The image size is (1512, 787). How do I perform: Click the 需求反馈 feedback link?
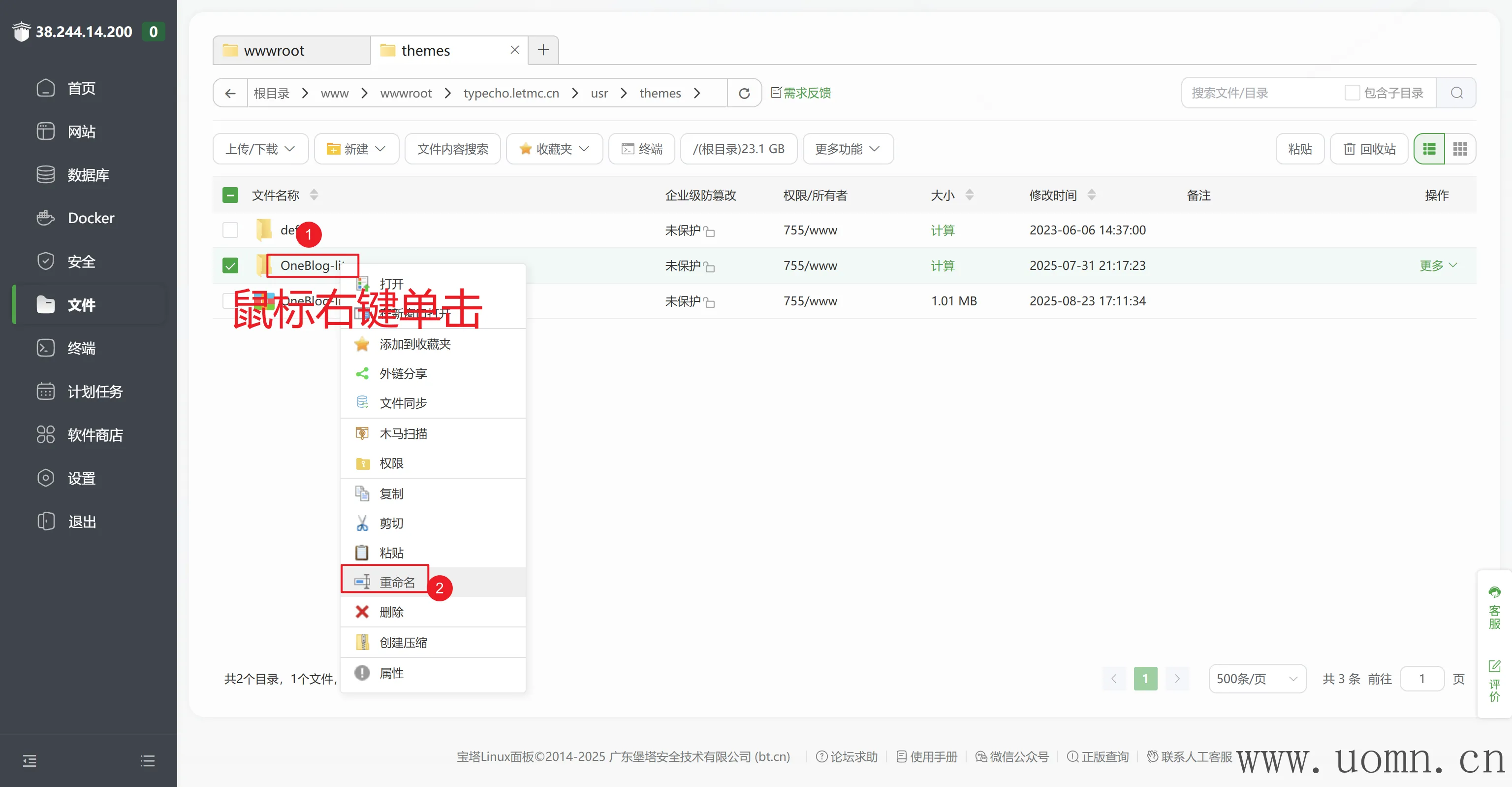[x=801, y=93]
